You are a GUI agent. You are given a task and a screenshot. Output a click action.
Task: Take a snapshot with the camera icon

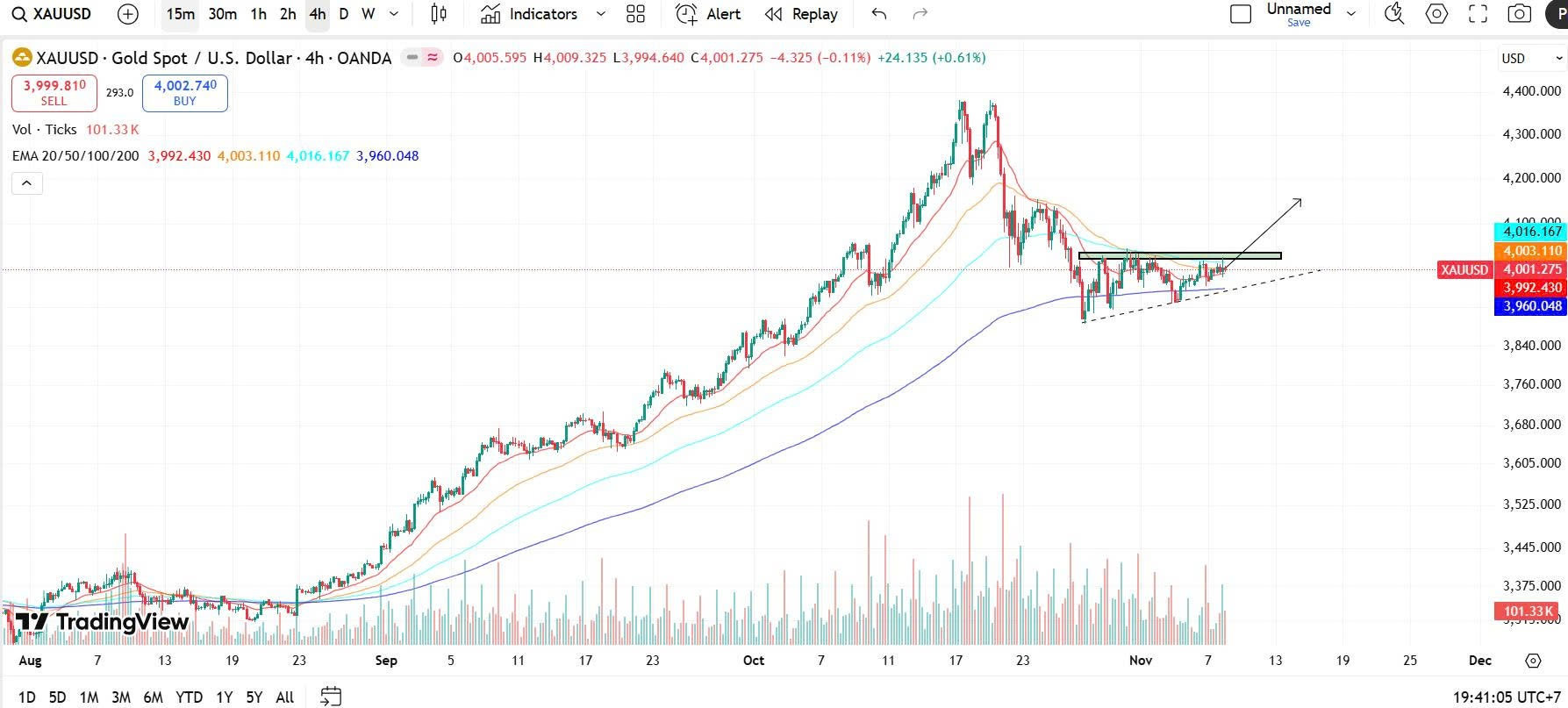click(x=1520, y=14)
